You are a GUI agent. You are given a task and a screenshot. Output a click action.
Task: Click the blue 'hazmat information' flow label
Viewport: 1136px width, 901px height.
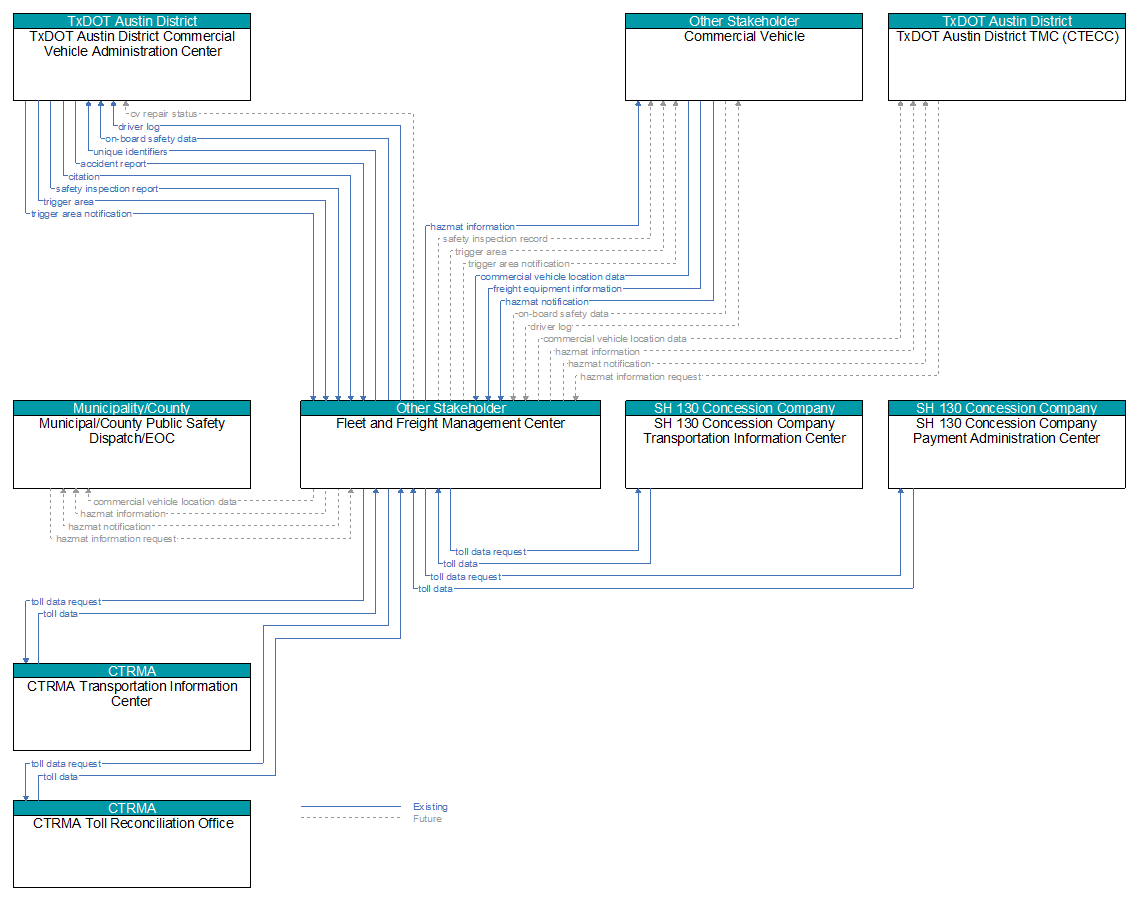[x=472, y=227]
